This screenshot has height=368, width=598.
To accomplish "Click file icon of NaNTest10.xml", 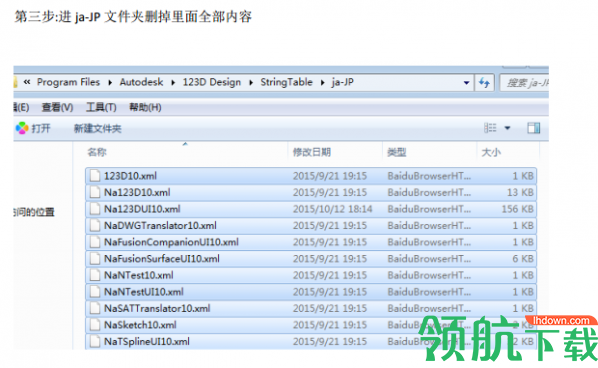I will point(95,275).
